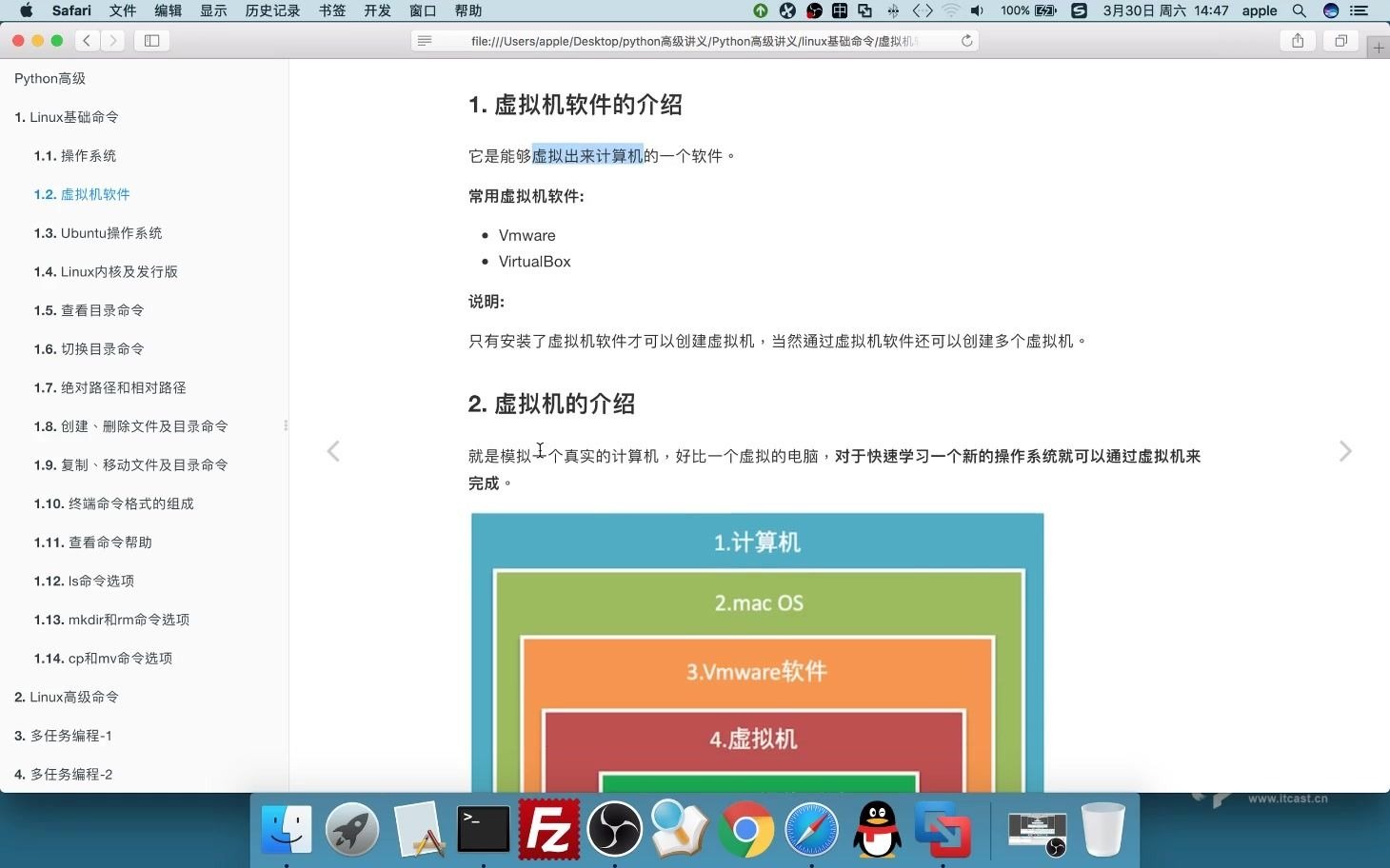Open section 1.12. ls命令选项
The height and width of the screenshot is (868, 1390).
point(84,581)
